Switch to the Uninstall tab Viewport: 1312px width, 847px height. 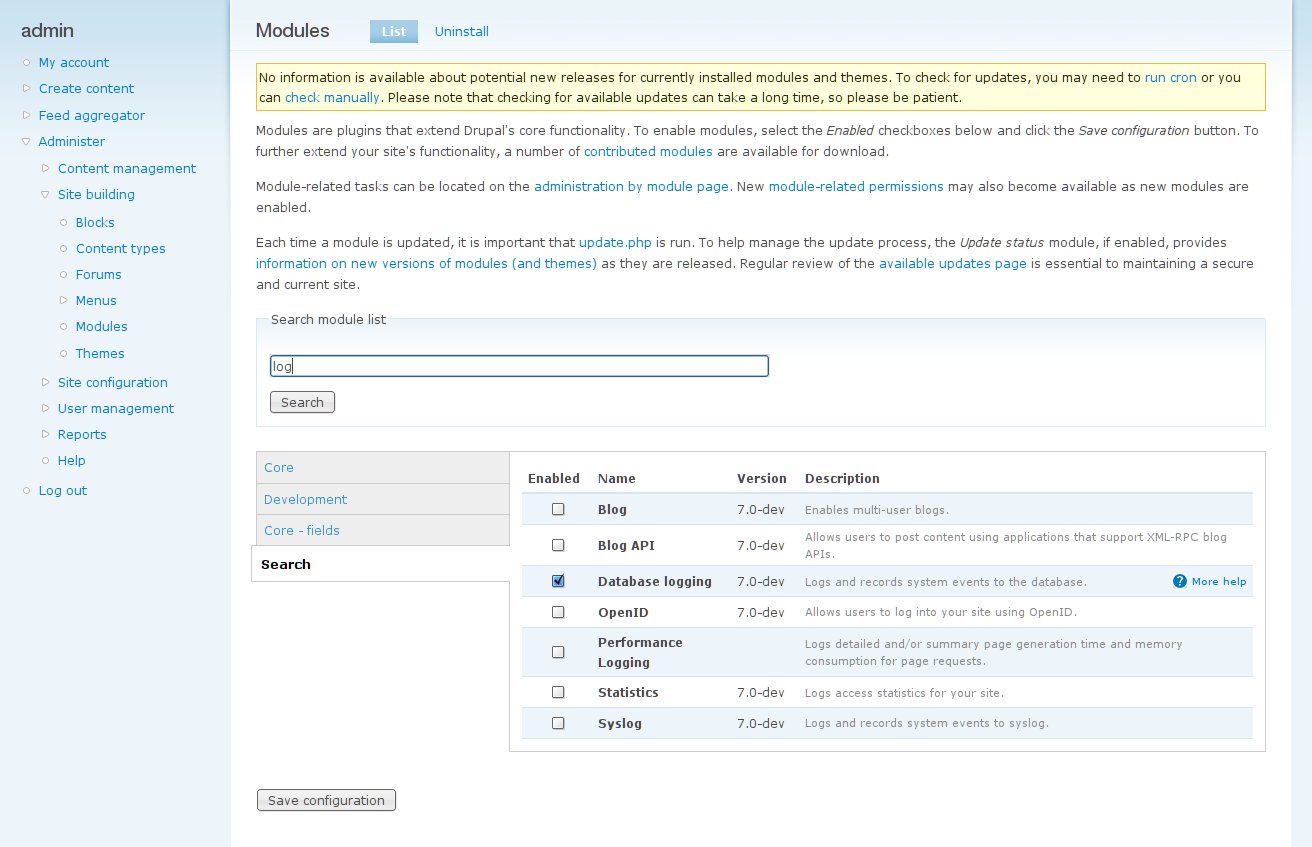(x=461, y=31)
